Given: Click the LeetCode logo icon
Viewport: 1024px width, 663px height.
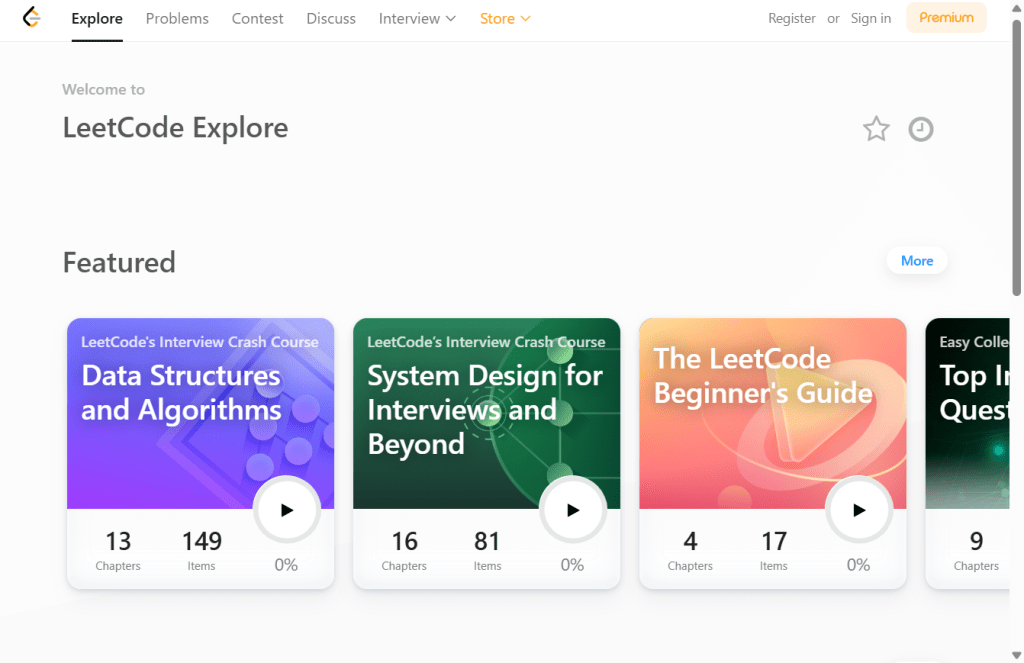Looking at the screenshot, I should point(32,18).
